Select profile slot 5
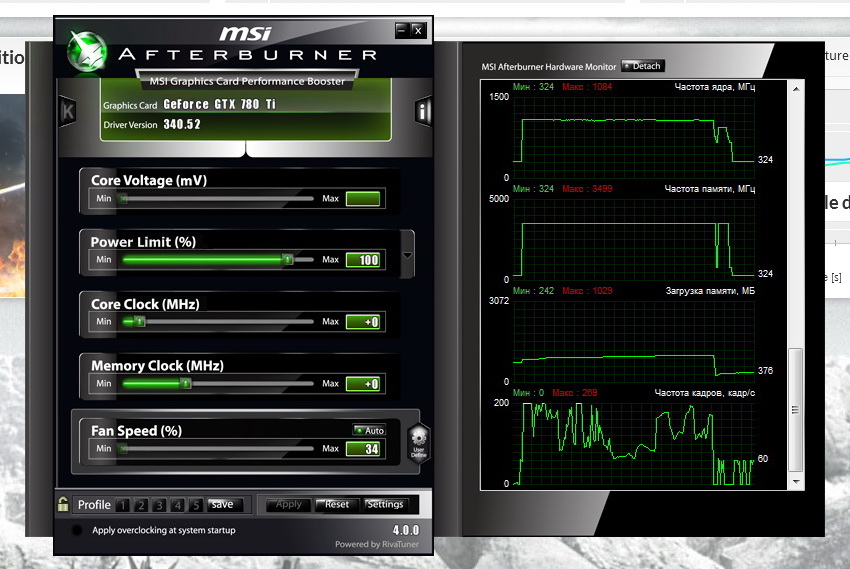 [196, 505]
